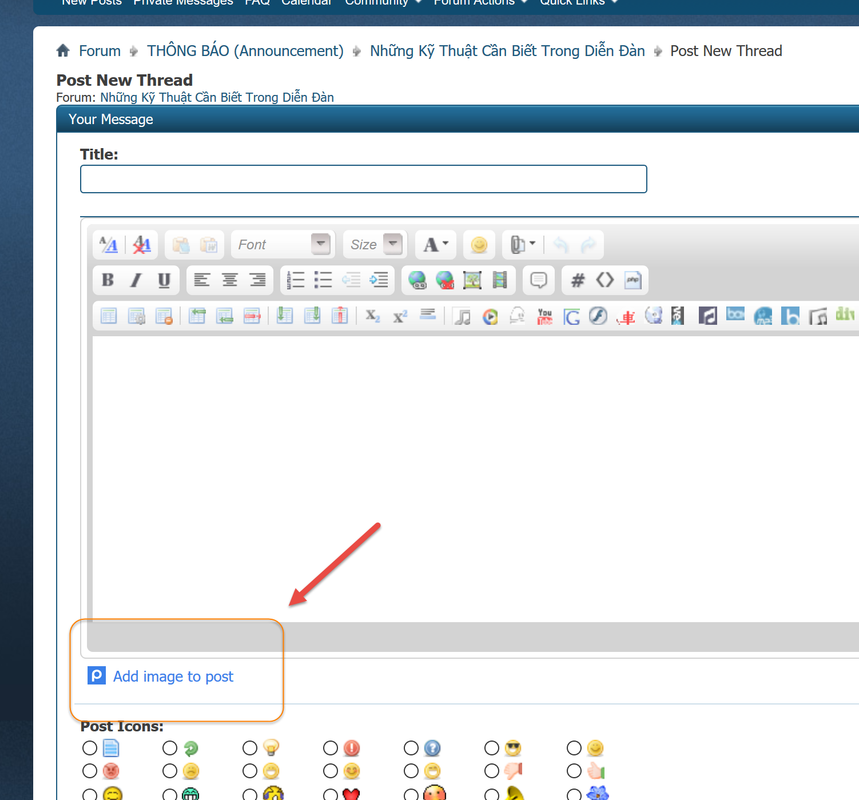Open THÔNG BÁO (Announcement) breadcrumb
This screenshot has width=859, height=800.
click(245, 51)
